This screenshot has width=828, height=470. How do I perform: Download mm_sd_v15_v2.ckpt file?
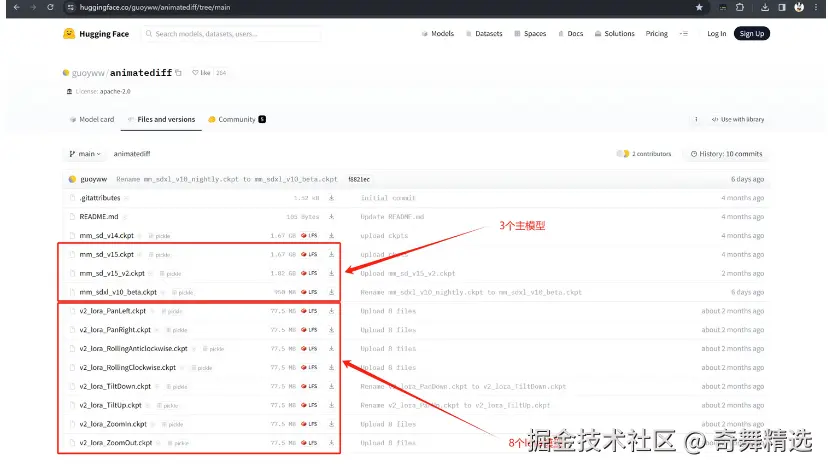pyautogui.click(x=331, y=273)
